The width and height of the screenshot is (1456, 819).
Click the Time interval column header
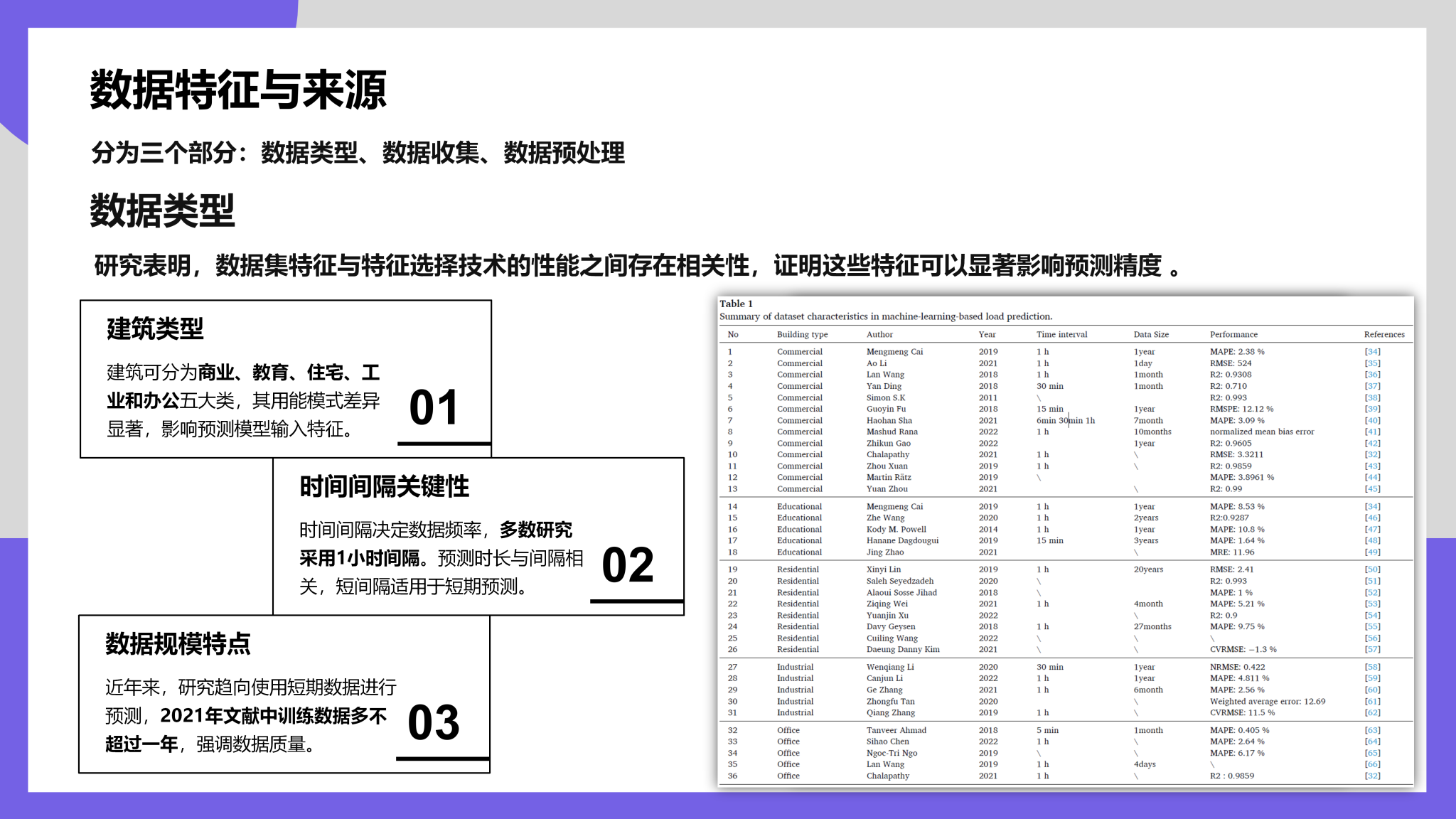[x=1061, y=334]
